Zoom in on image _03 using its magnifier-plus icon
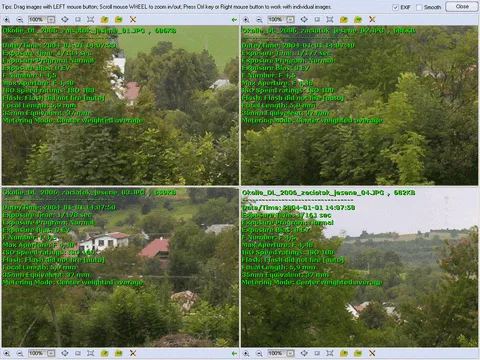This screenshot has width=480, height=360. 7,353
